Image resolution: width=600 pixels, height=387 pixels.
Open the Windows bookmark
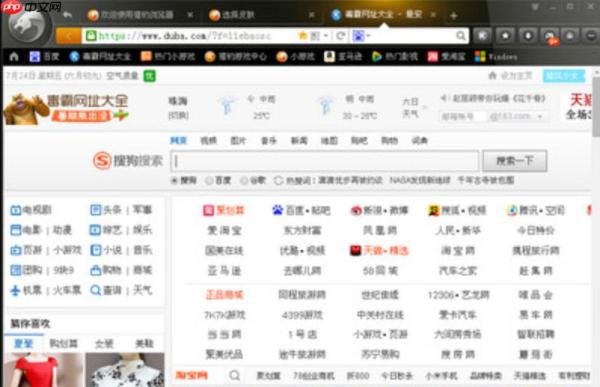point(496,57)
